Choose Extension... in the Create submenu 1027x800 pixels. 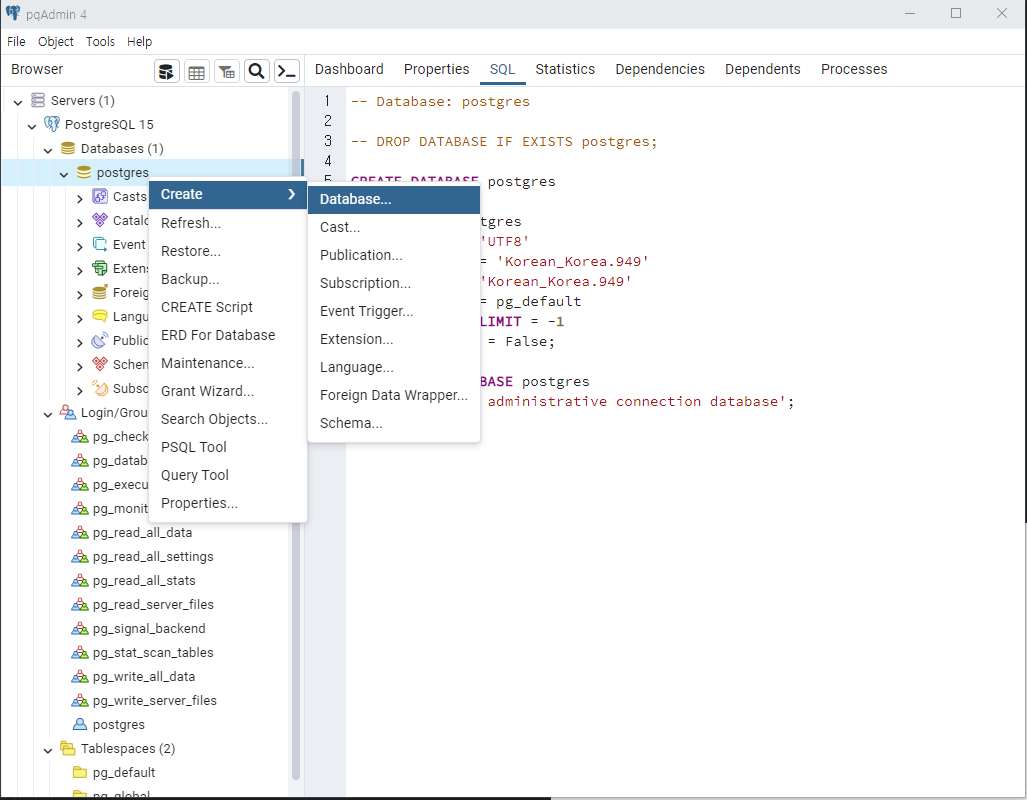click(x=394, y=339)
